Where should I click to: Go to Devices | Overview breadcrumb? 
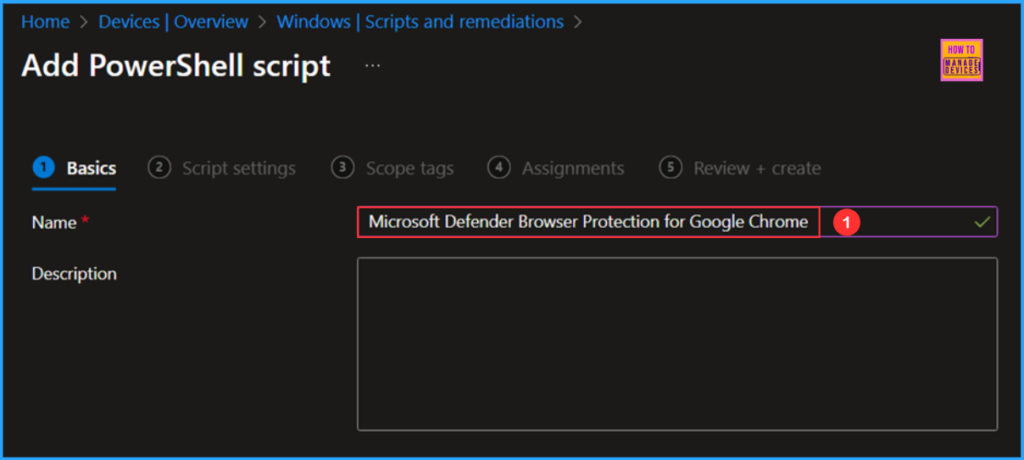[173, 22]
